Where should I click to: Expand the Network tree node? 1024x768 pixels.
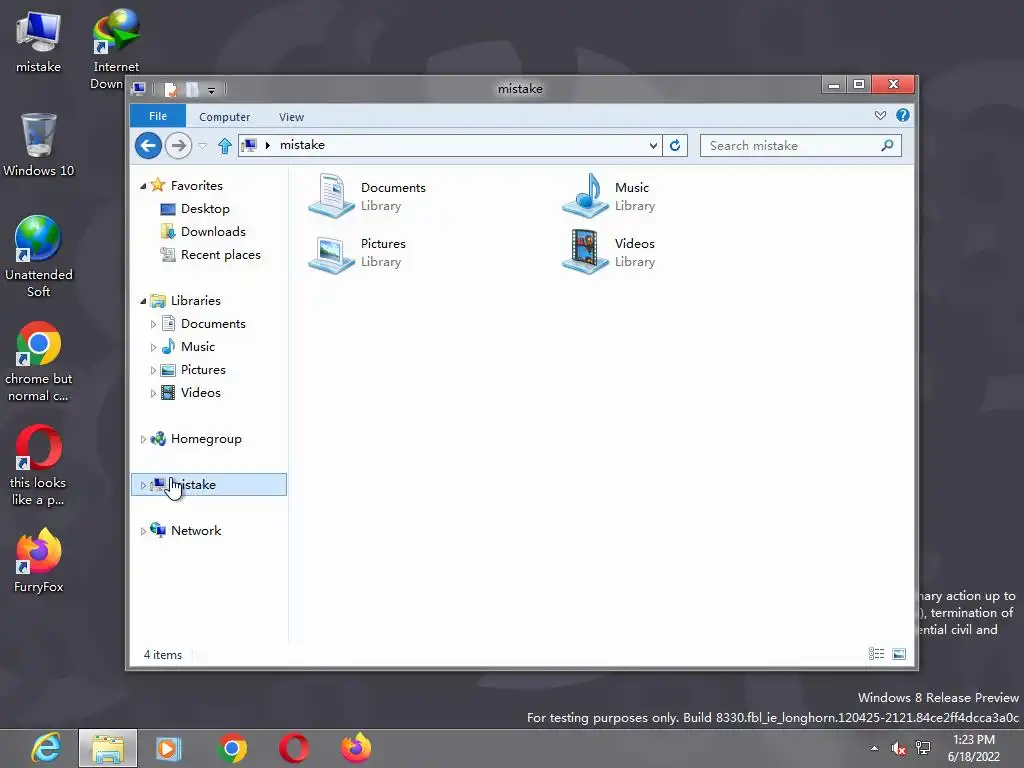pos(143,531)
